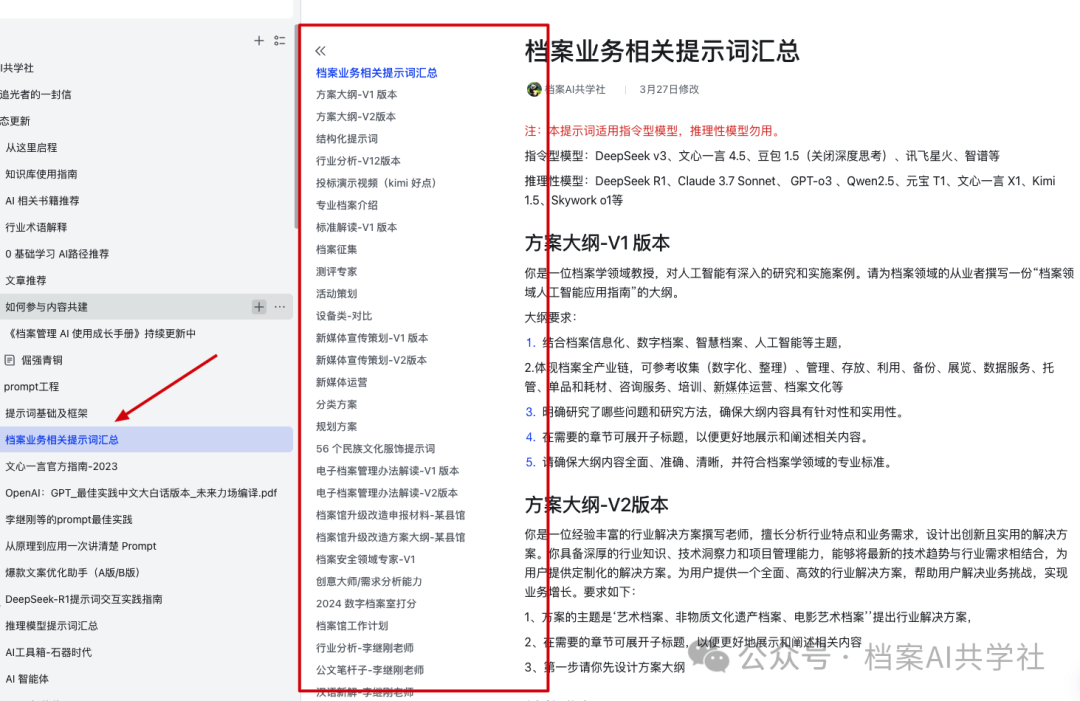Open 提示词基础及框架 in the sidebar
Image resolution: width=1080 pixels, height=701 pixels.
46,413
